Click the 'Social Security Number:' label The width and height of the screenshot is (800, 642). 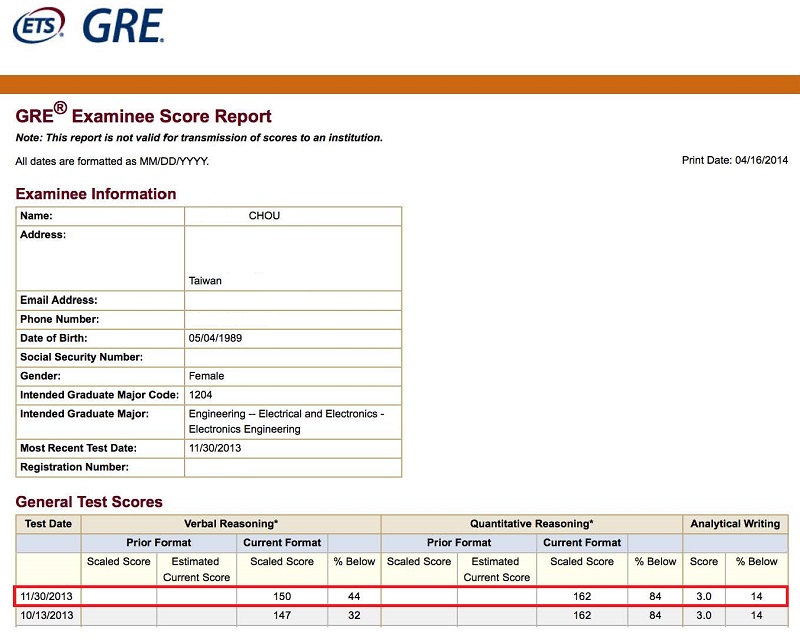[x=82, y=357]
